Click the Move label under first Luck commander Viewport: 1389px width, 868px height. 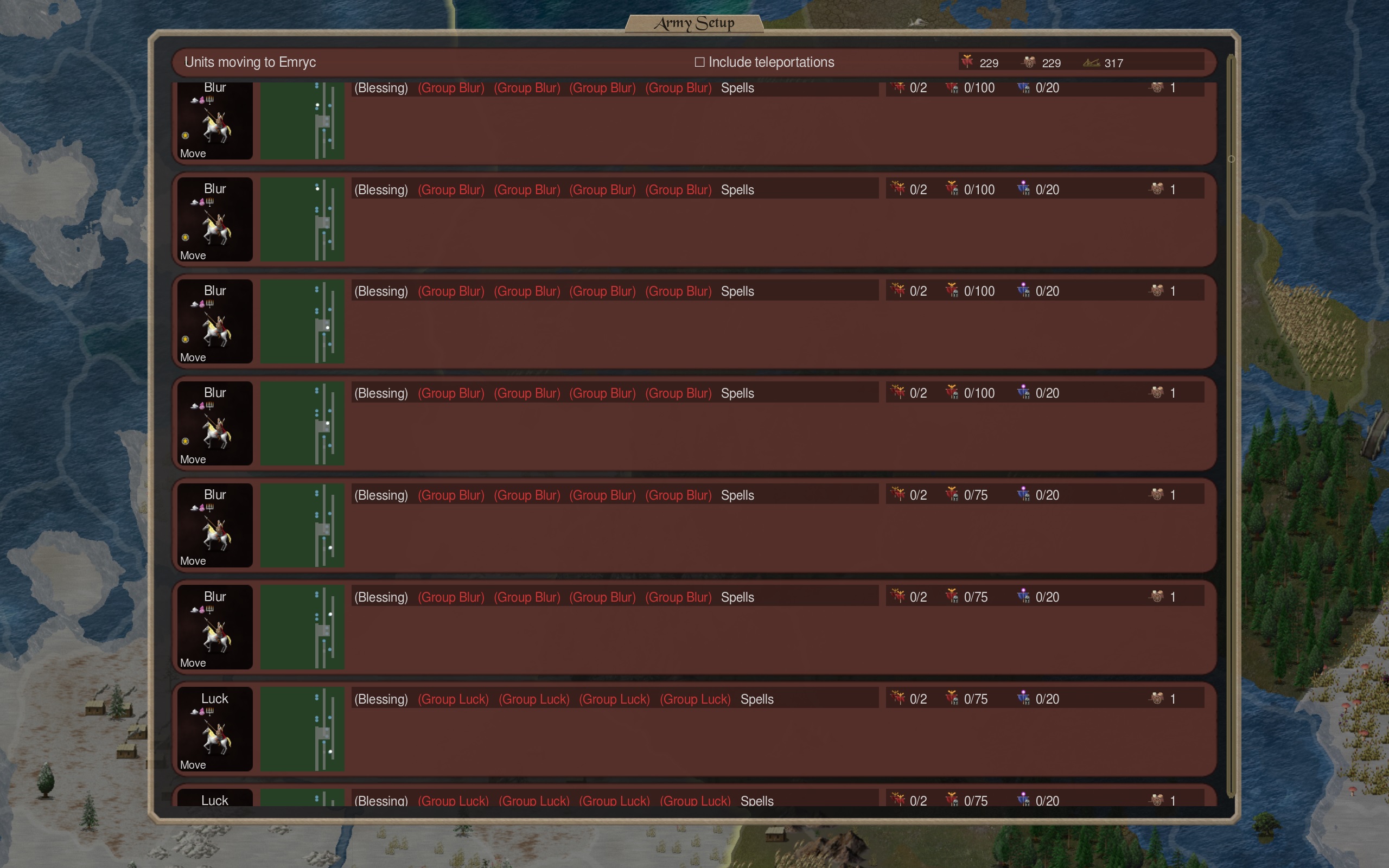pos(193,765)
